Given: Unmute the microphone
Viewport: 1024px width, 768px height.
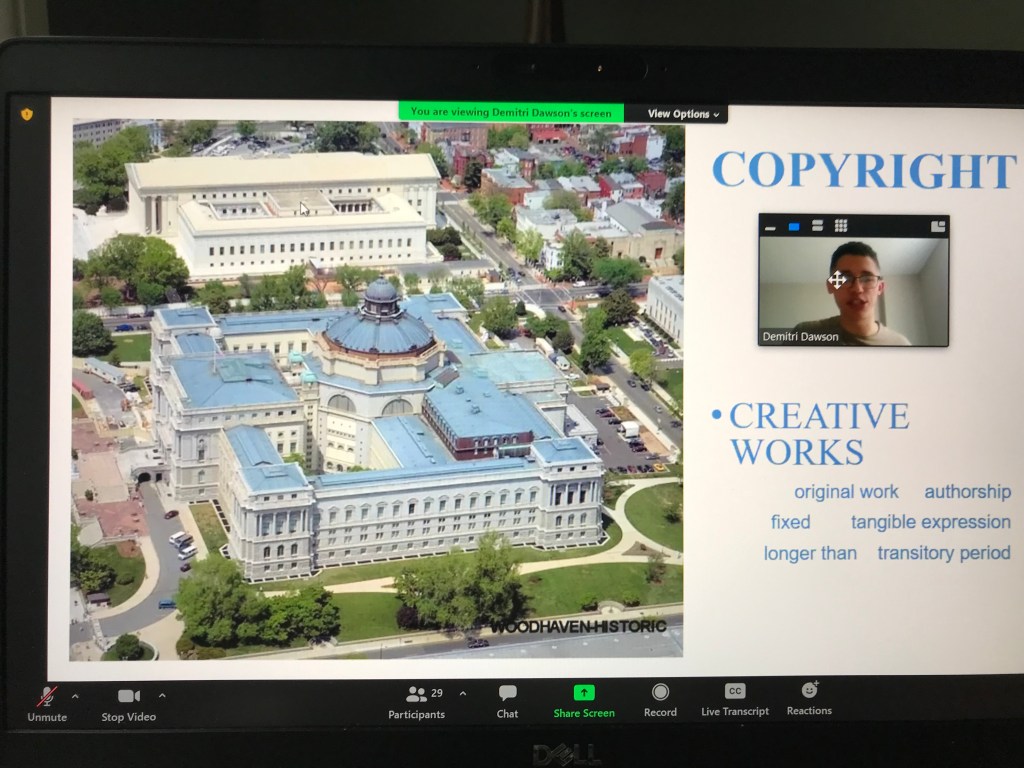Looking at the screenshot, I should [x=46, y=697].
